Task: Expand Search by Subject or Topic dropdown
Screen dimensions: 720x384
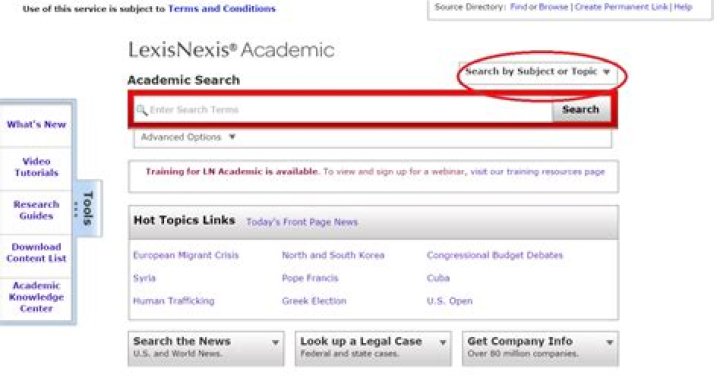Action: (x=538, y=72)
